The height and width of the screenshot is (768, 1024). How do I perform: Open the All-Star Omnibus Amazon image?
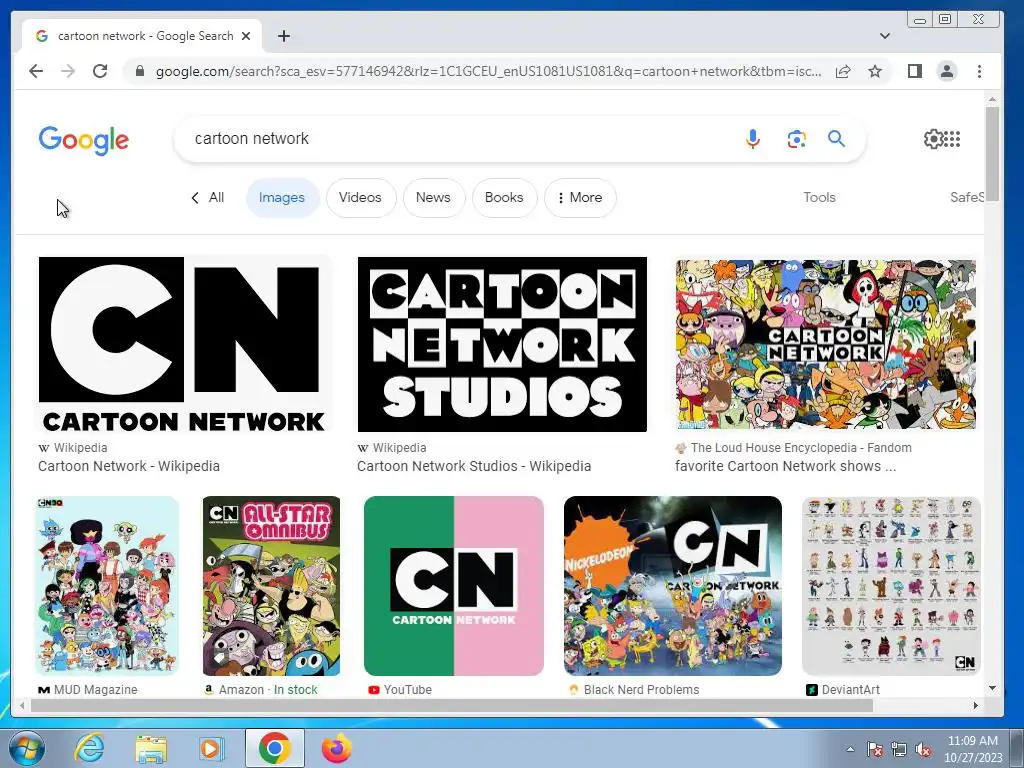pos(272,586)
